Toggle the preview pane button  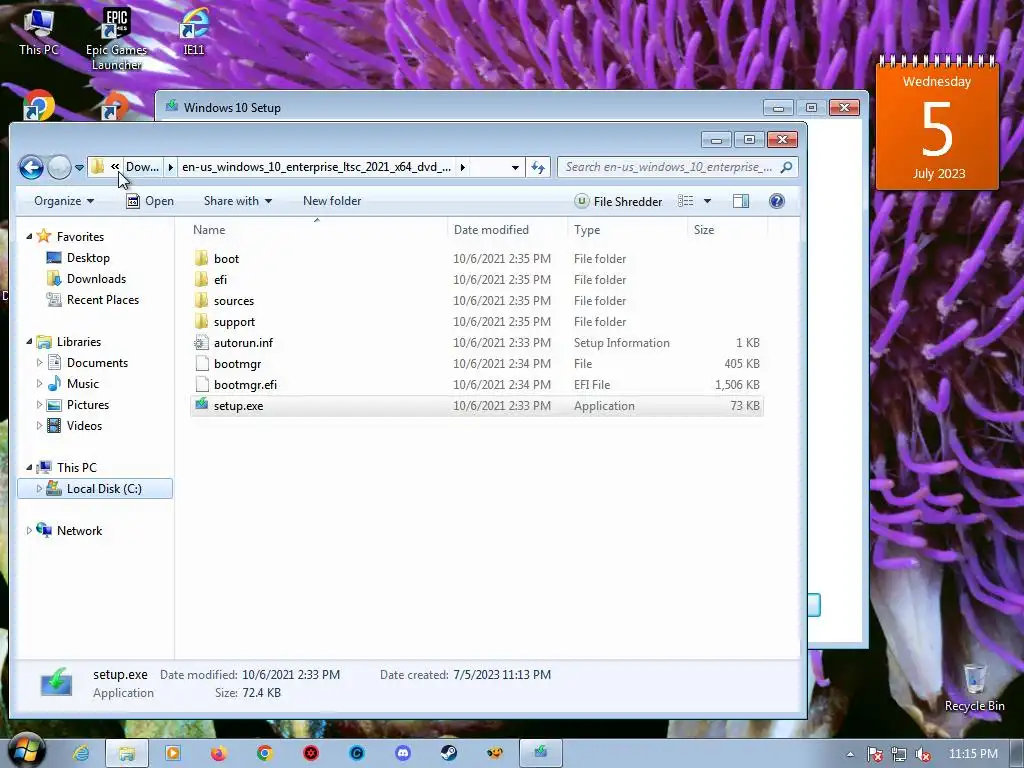(741, 201)
